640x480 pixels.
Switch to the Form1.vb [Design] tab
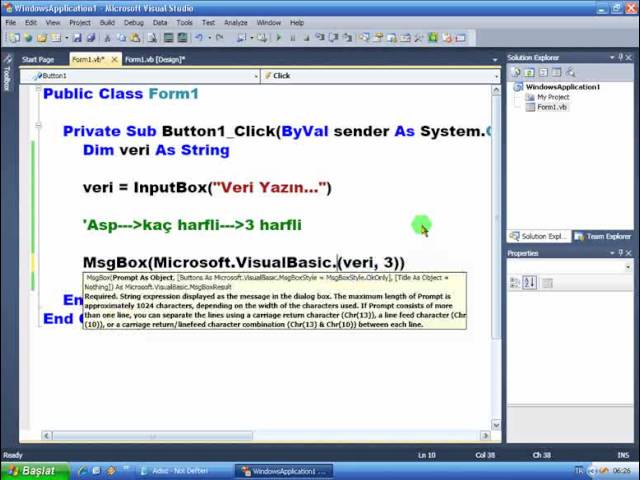coord(155,60)
